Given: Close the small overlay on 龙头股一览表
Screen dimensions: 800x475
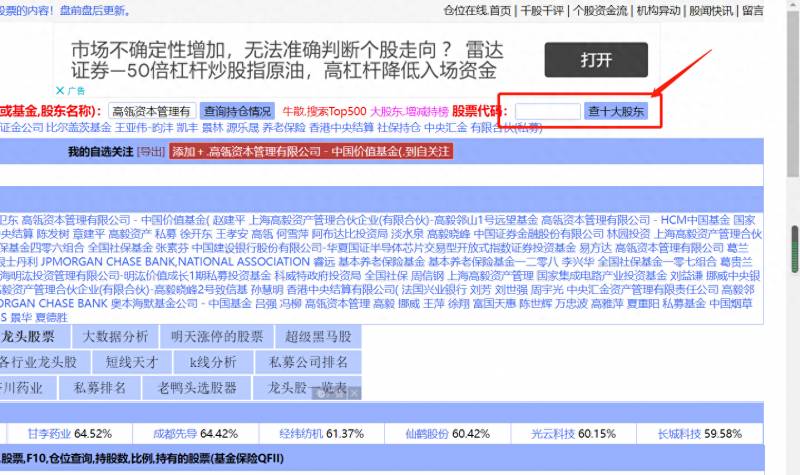Looking at the screenshot, I should pyautogui.click(x=355, y=393).
